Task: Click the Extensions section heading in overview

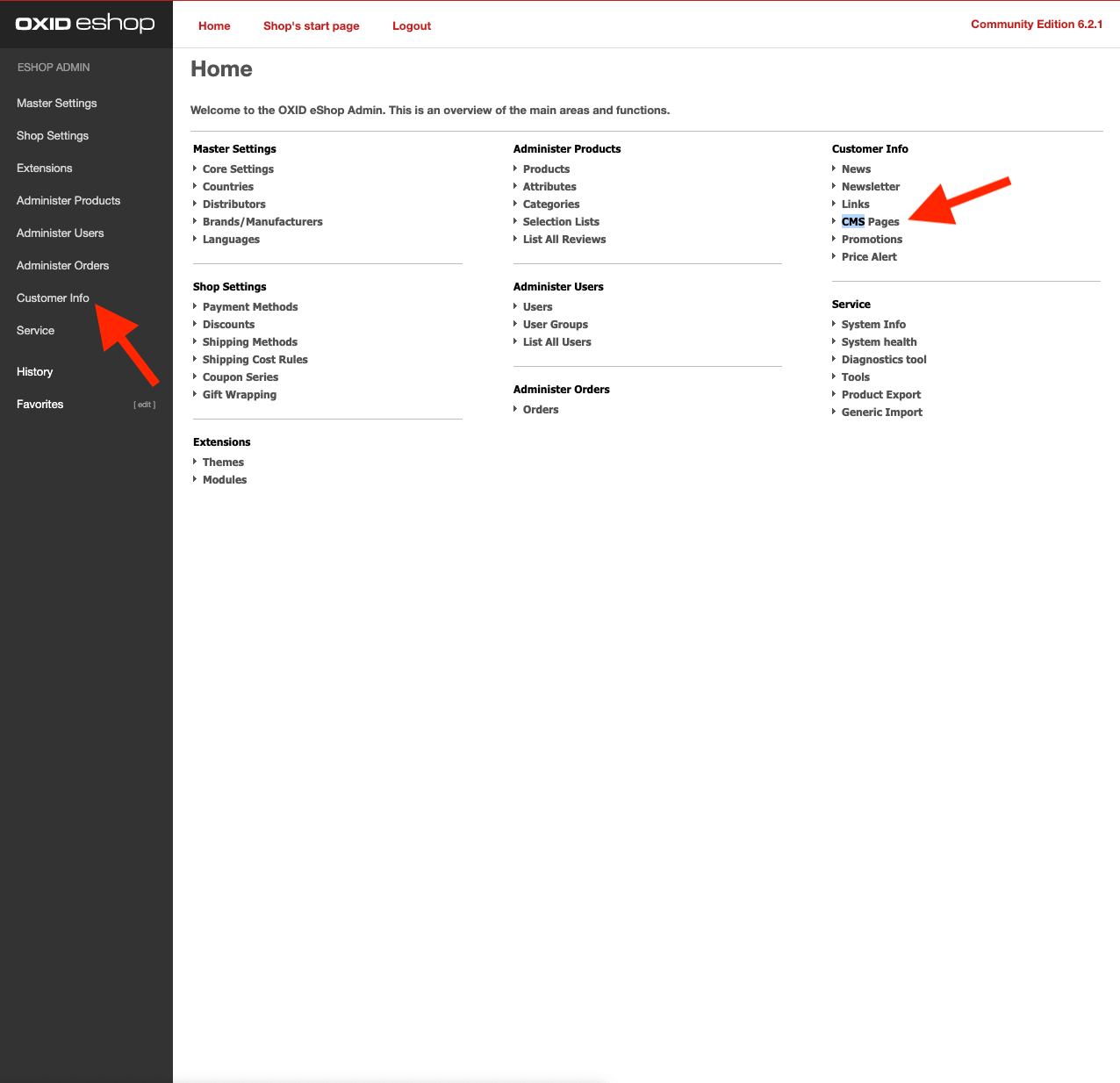Action: [x=221, y=441]
